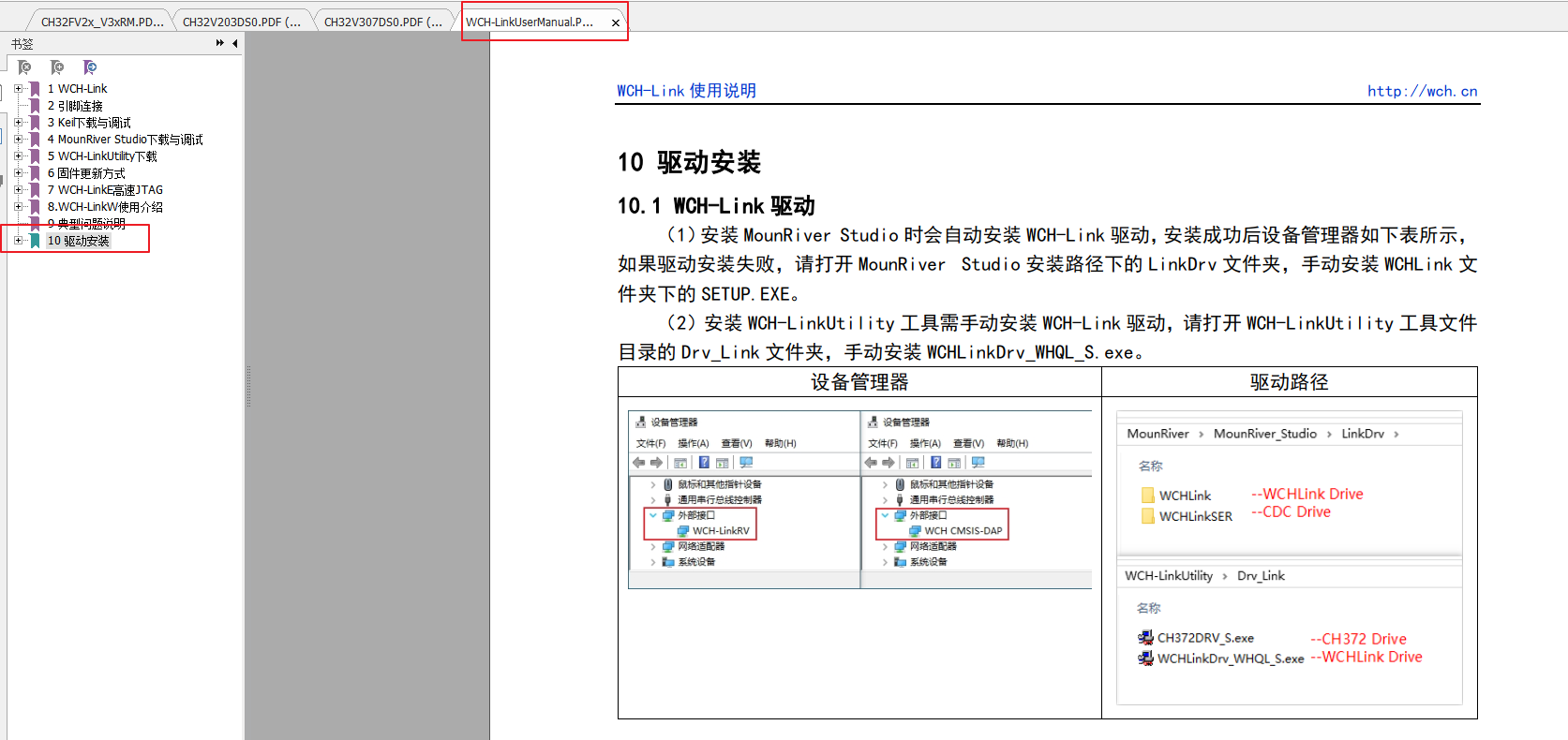Click the teal ribbon icon beside 10 驱动安装

coord(36,241)
